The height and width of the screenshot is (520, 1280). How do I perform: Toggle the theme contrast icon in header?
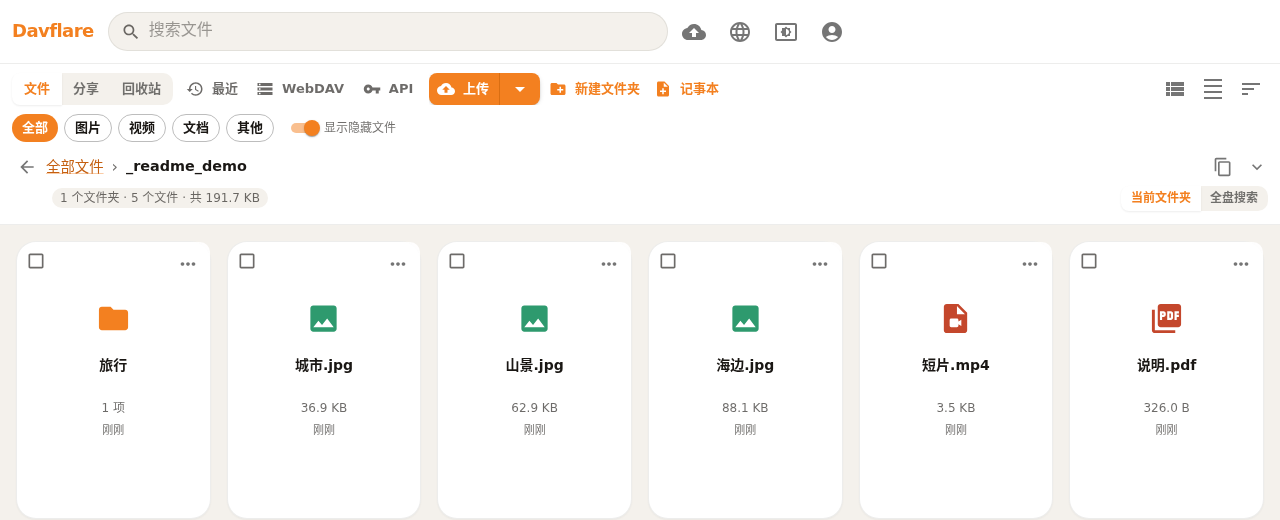(786, 32)
